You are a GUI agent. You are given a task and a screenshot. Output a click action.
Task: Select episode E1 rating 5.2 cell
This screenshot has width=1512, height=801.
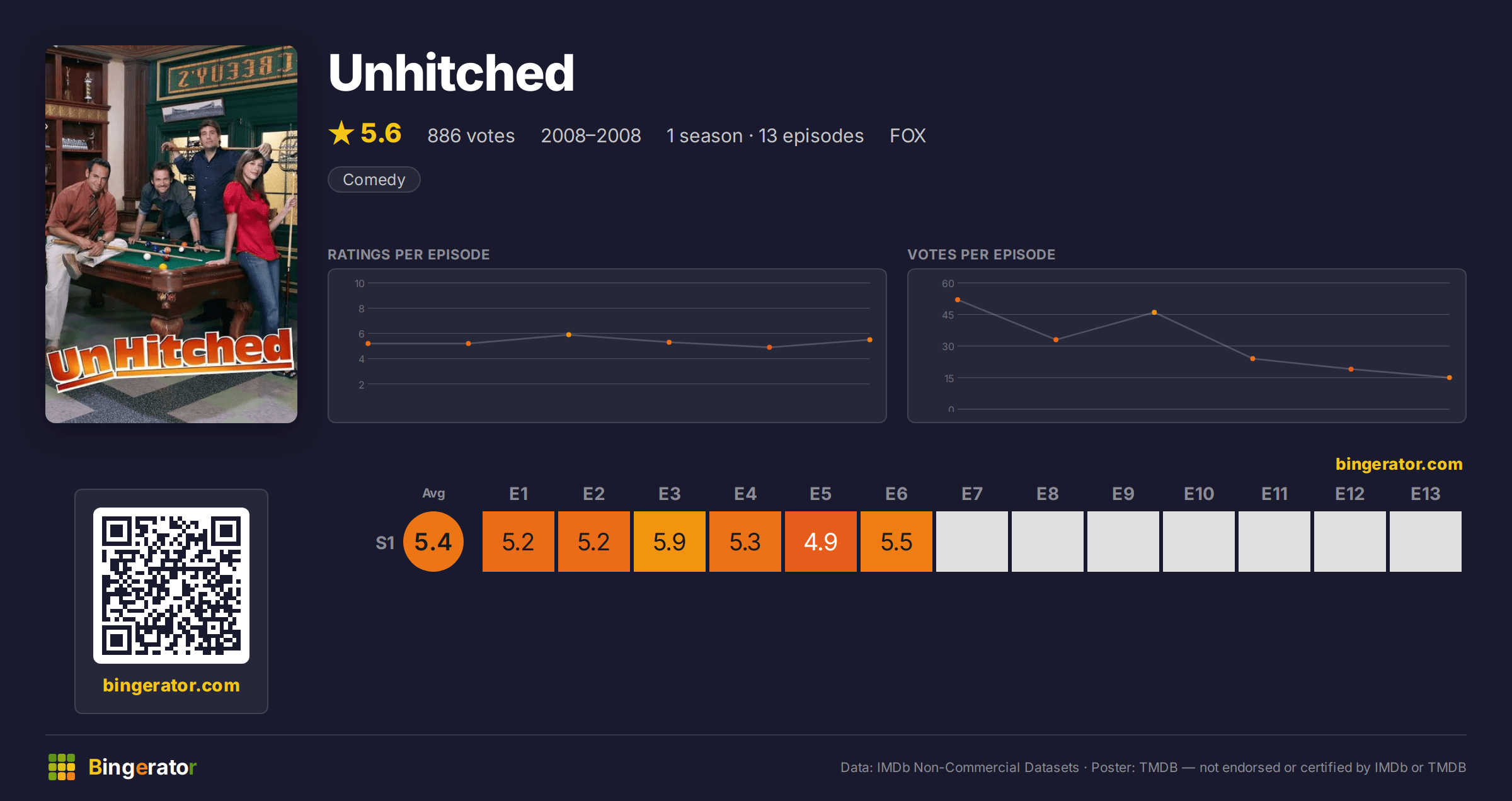(518, 542)
